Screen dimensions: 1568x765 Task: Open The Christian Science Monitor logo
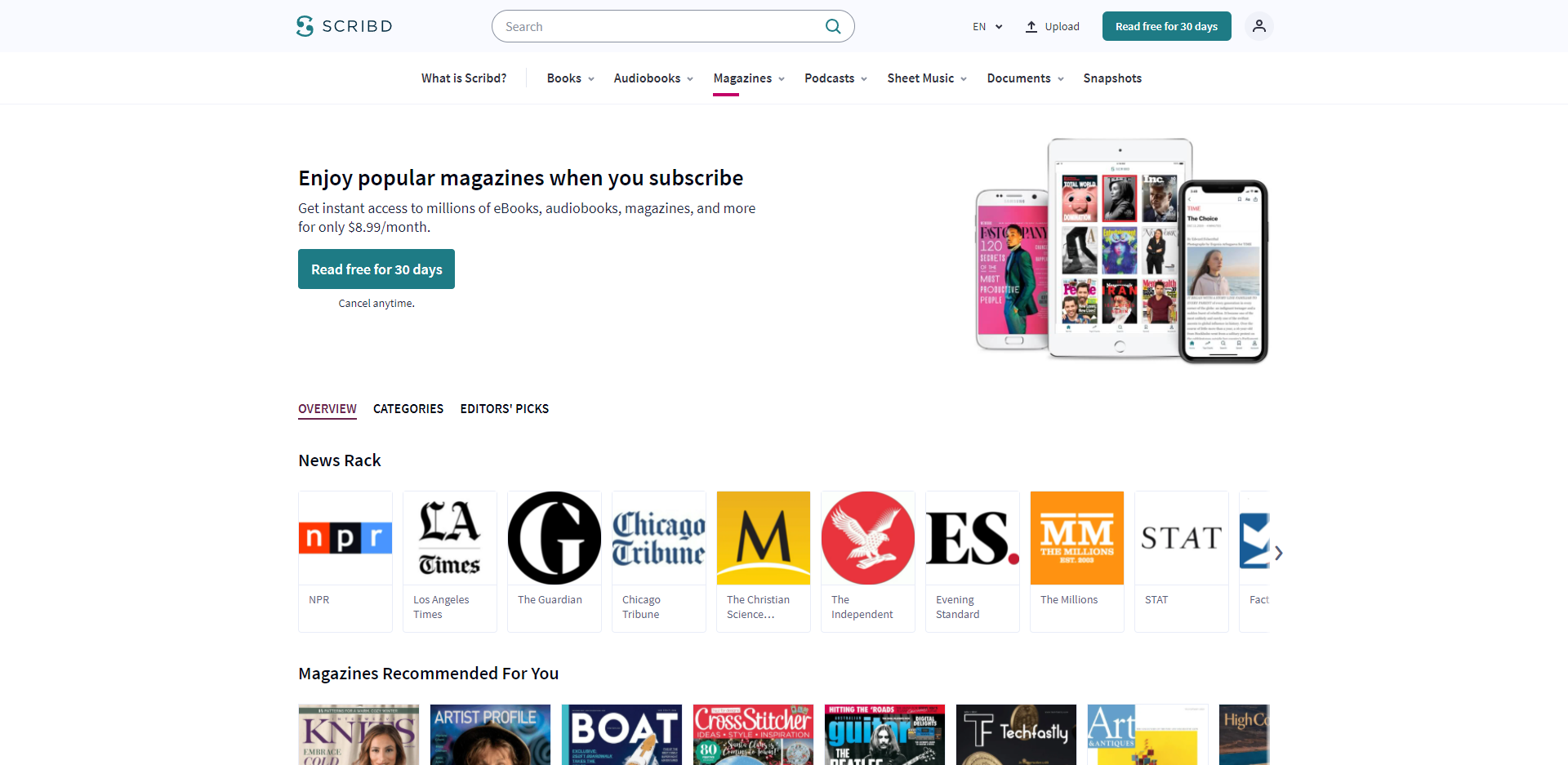[764, 538]
